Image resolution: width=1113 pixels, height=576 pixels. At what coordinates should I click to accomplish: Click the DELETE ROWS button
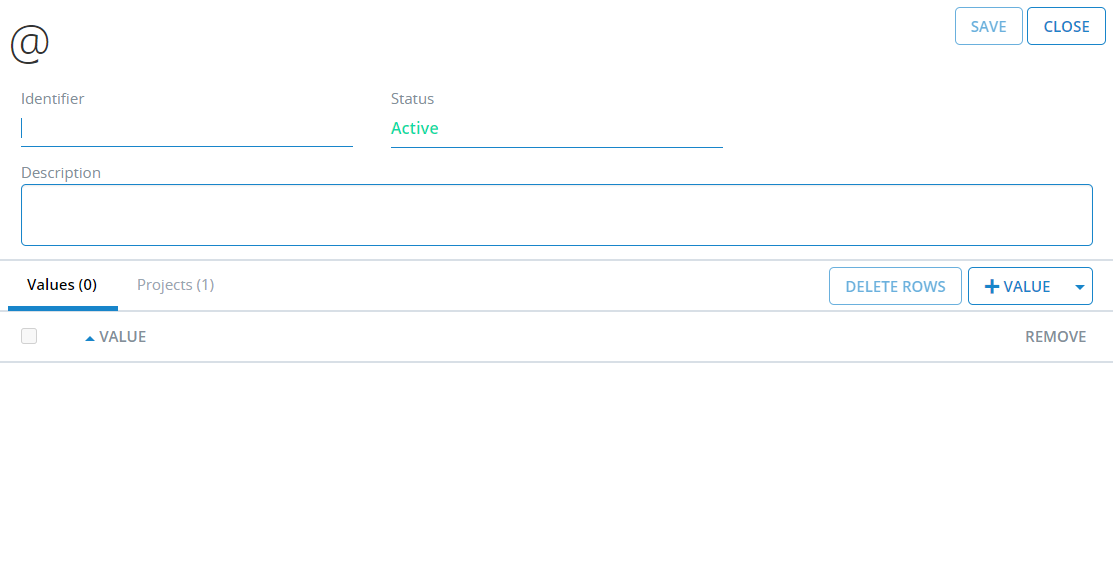[895, 287]
